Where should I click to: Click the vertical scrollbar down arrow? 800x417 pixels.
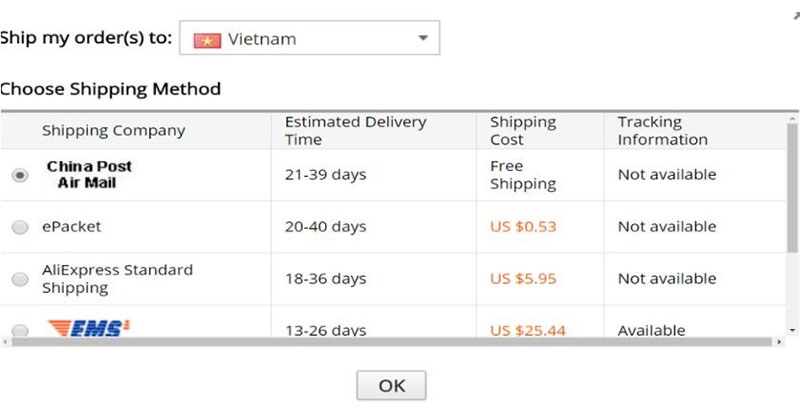[x=792, y=331]
